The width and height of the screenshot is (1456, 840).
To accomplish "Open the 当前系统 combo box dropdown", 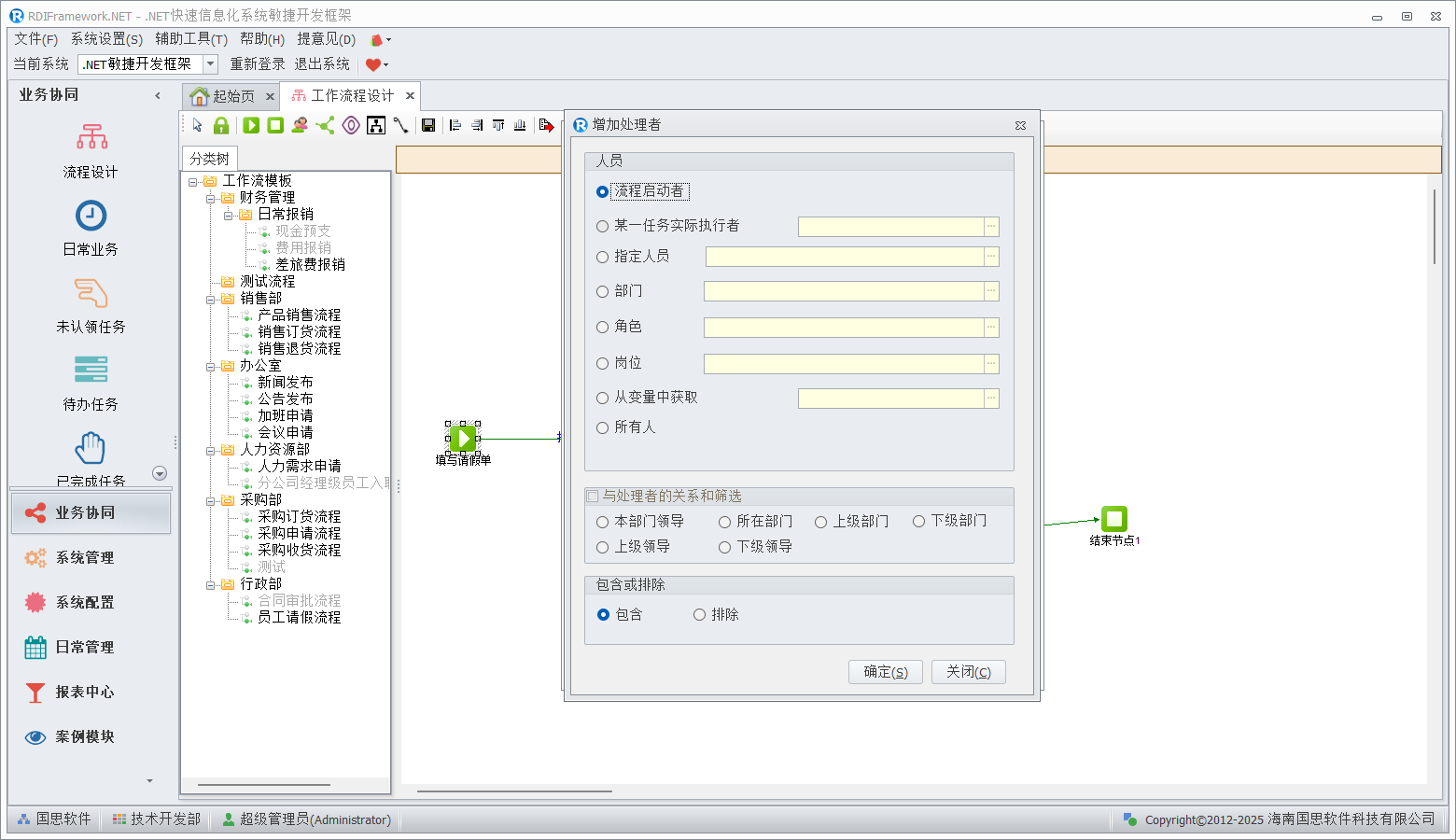I will pos(211,63).
